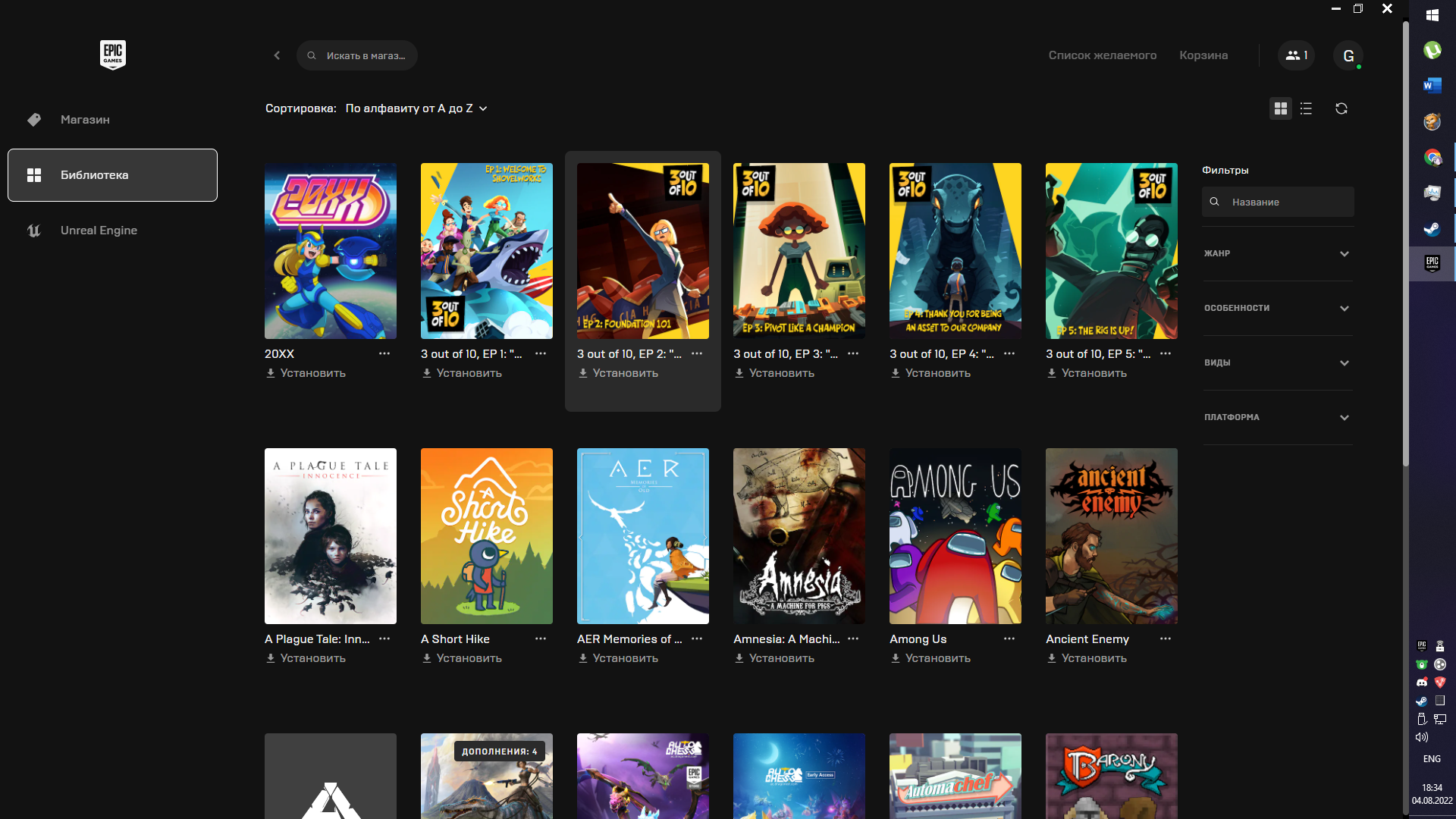Open the sort order dropdown
Screen dimensions: 1456x819
(416, 108)
